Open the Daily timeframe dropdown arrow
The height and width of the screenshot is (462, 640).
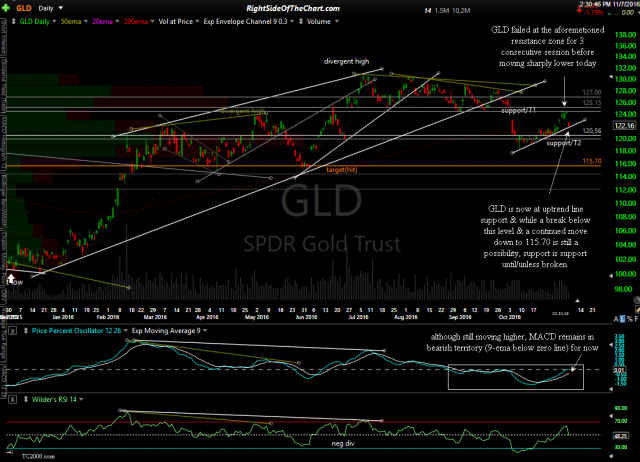pos(61,8)
